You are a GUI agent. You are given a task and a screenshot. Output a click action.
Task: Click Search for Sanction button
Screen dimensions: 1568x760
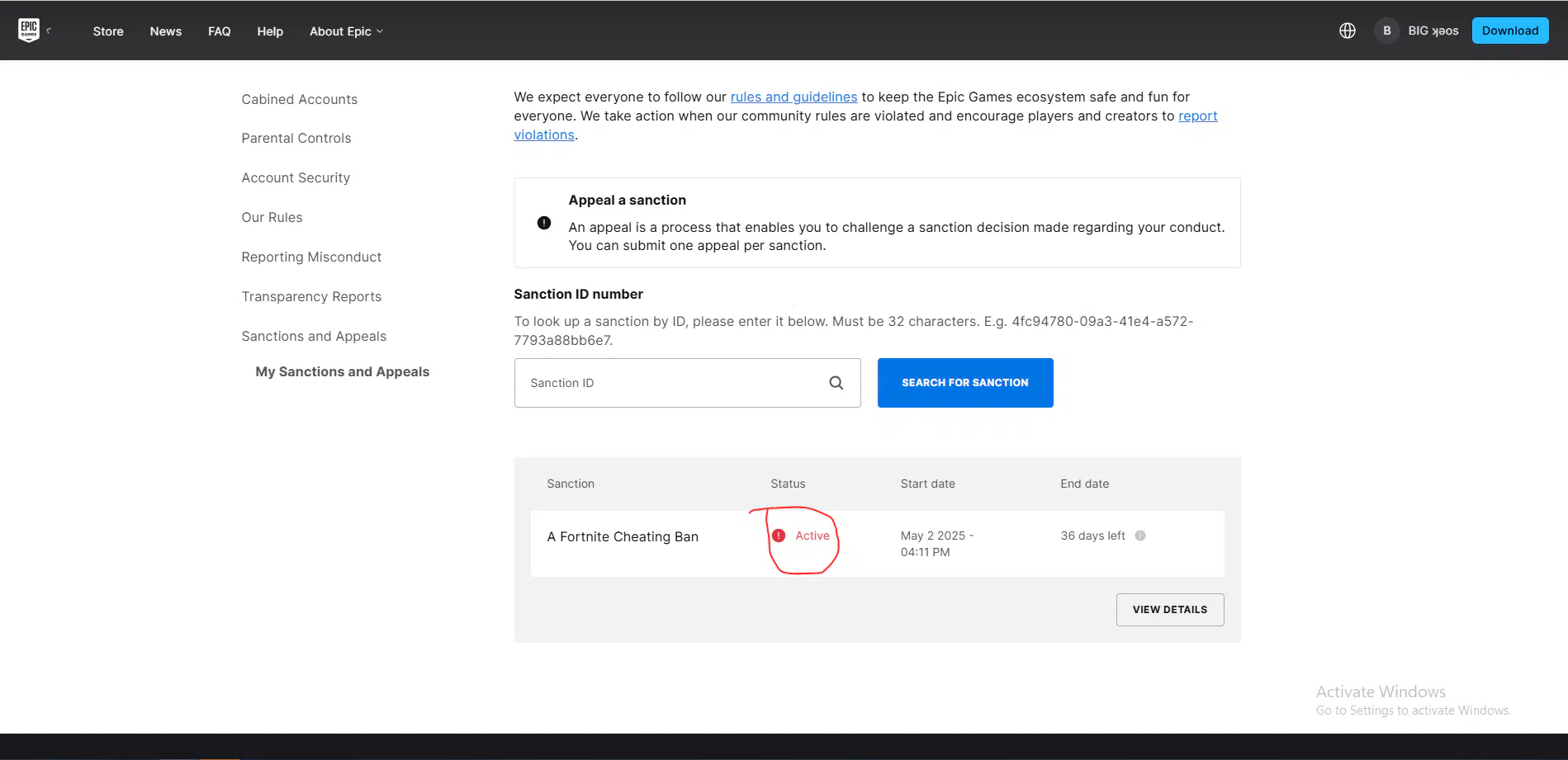[x=965, y=383]
